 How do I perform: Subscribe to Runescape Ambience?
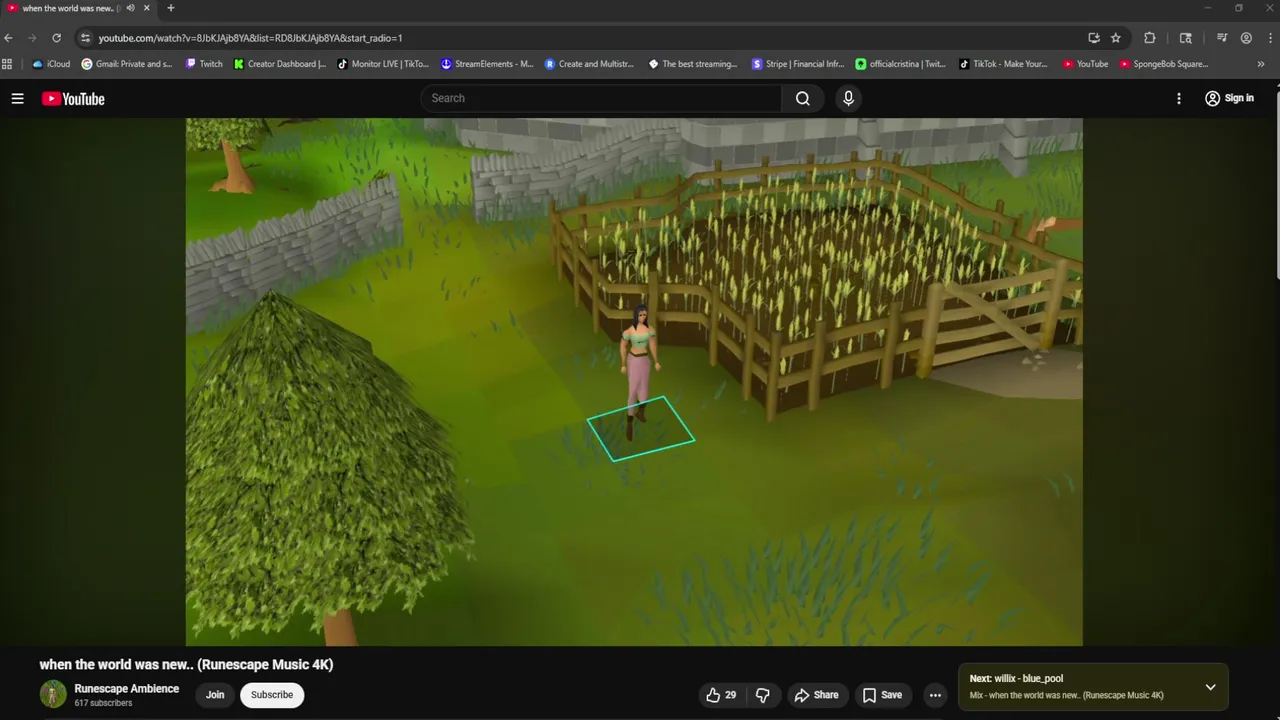point(272,695)
